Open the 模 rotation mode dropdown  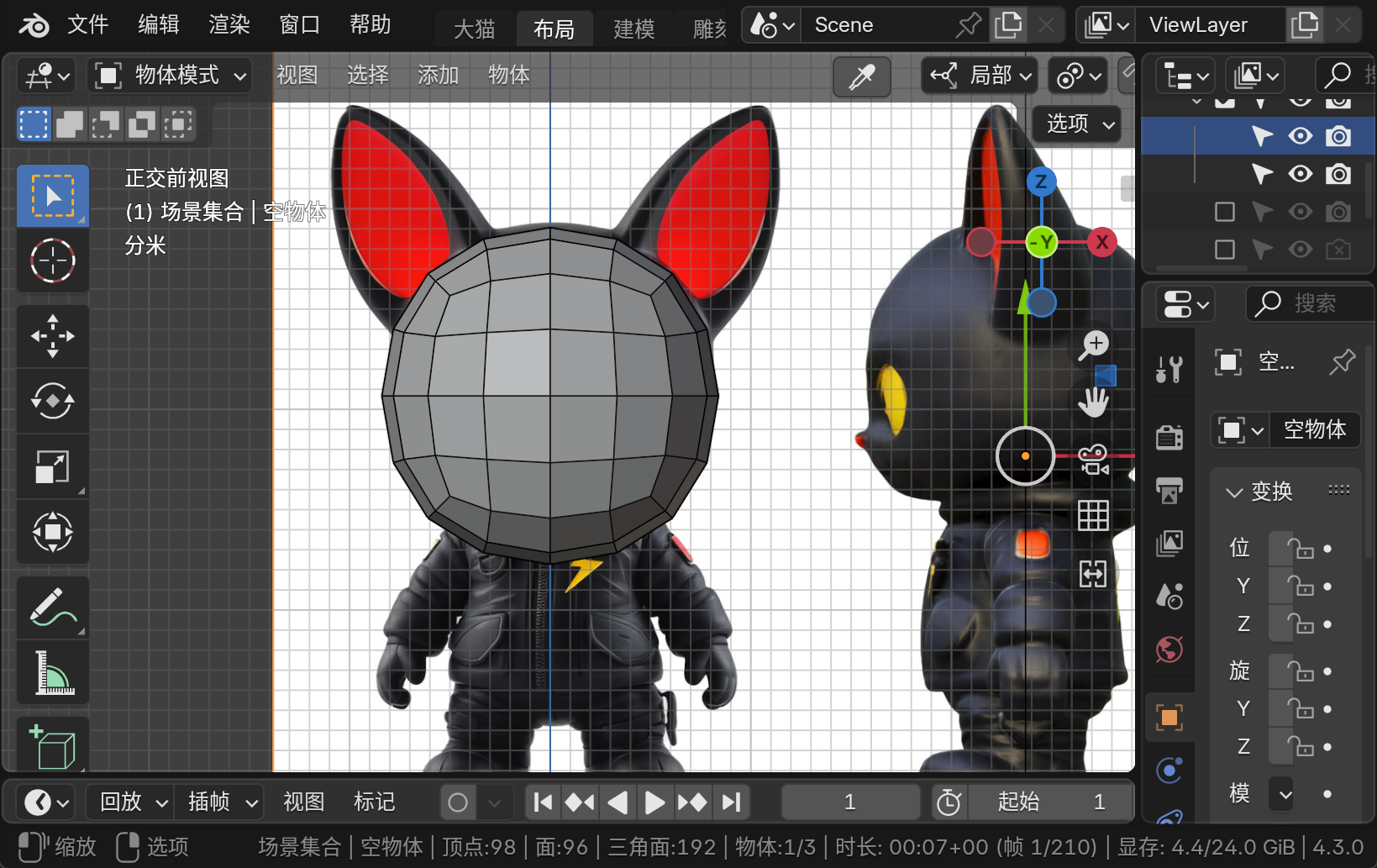click(x=1281, y=794)
